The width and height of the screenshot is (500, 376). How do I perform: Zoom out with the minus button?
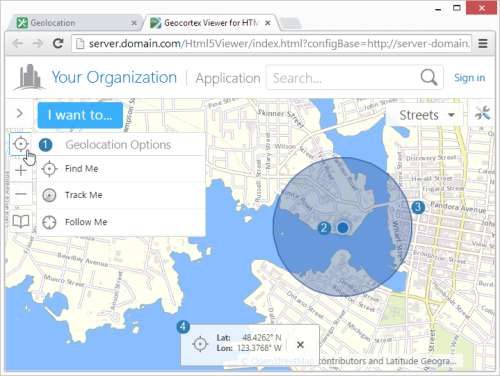click(x=21, y=194)
